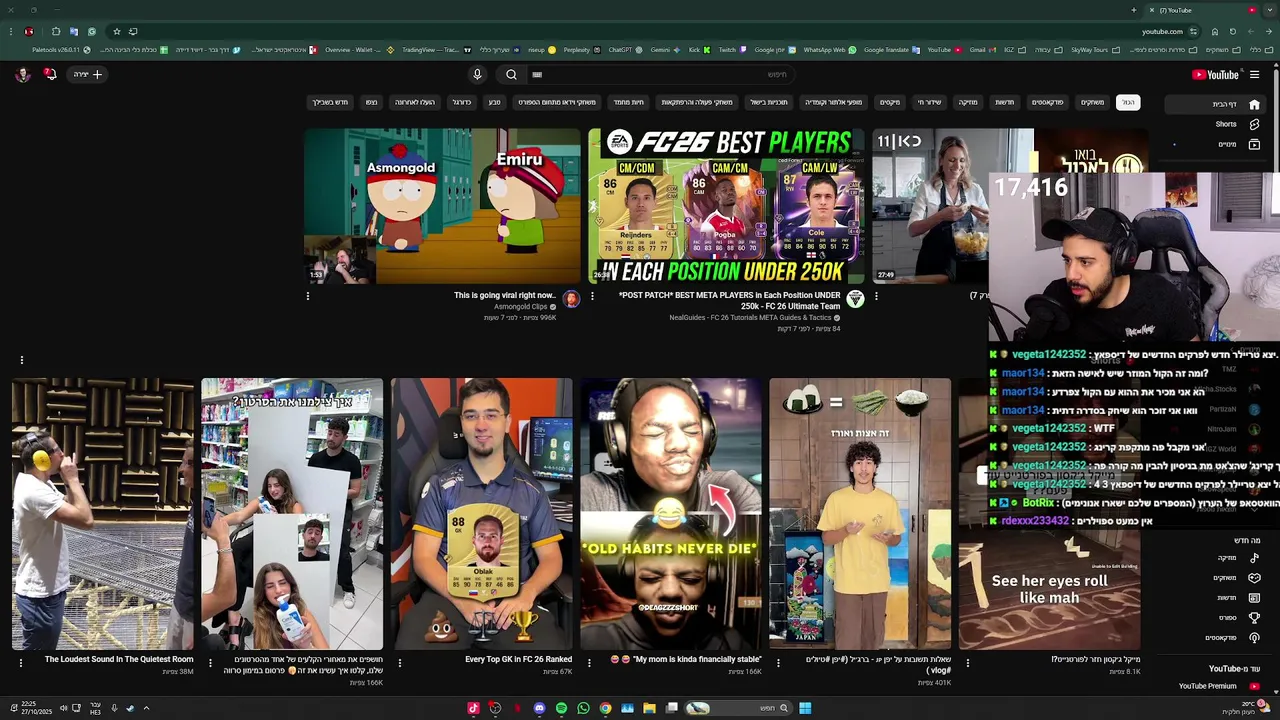1280x720 pixels.
Task: Select the נצפו filter chip
Action: pos(371,102)
